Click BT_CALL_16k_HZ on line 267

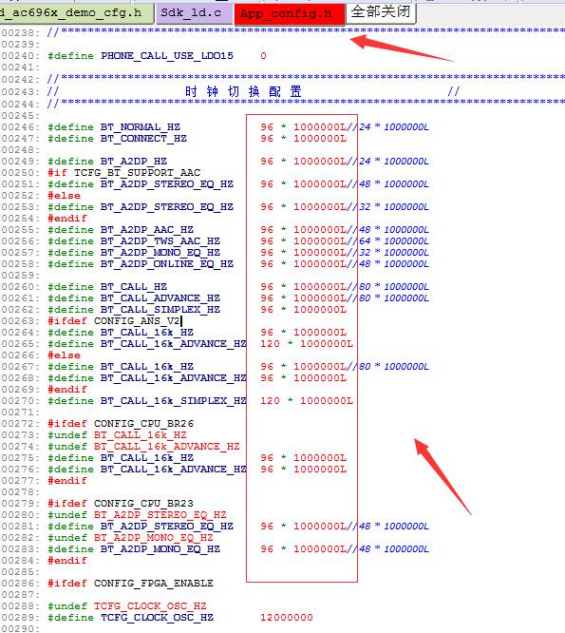pos(147,367)
